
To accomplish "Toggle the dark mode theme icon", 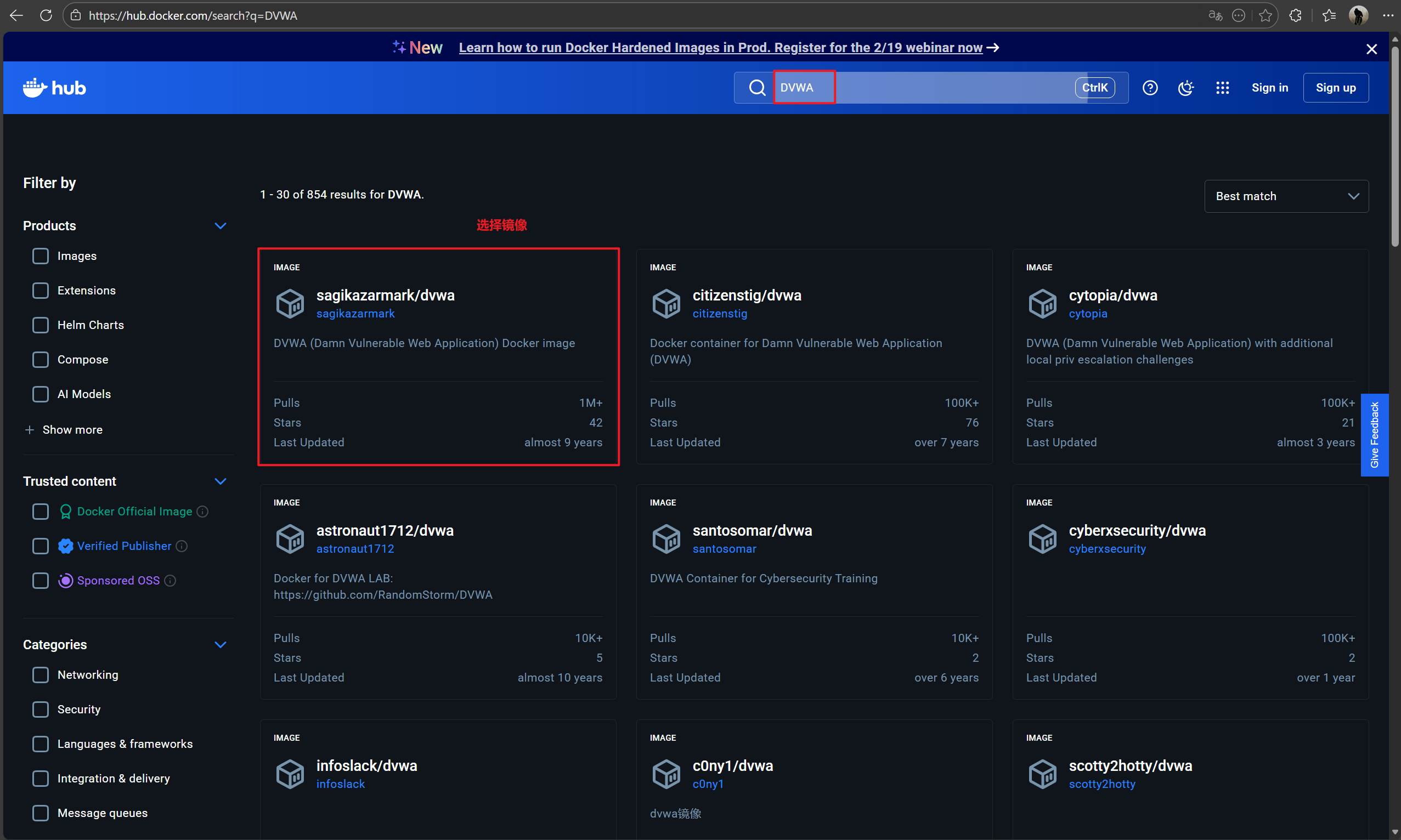I will (1185, 88).
